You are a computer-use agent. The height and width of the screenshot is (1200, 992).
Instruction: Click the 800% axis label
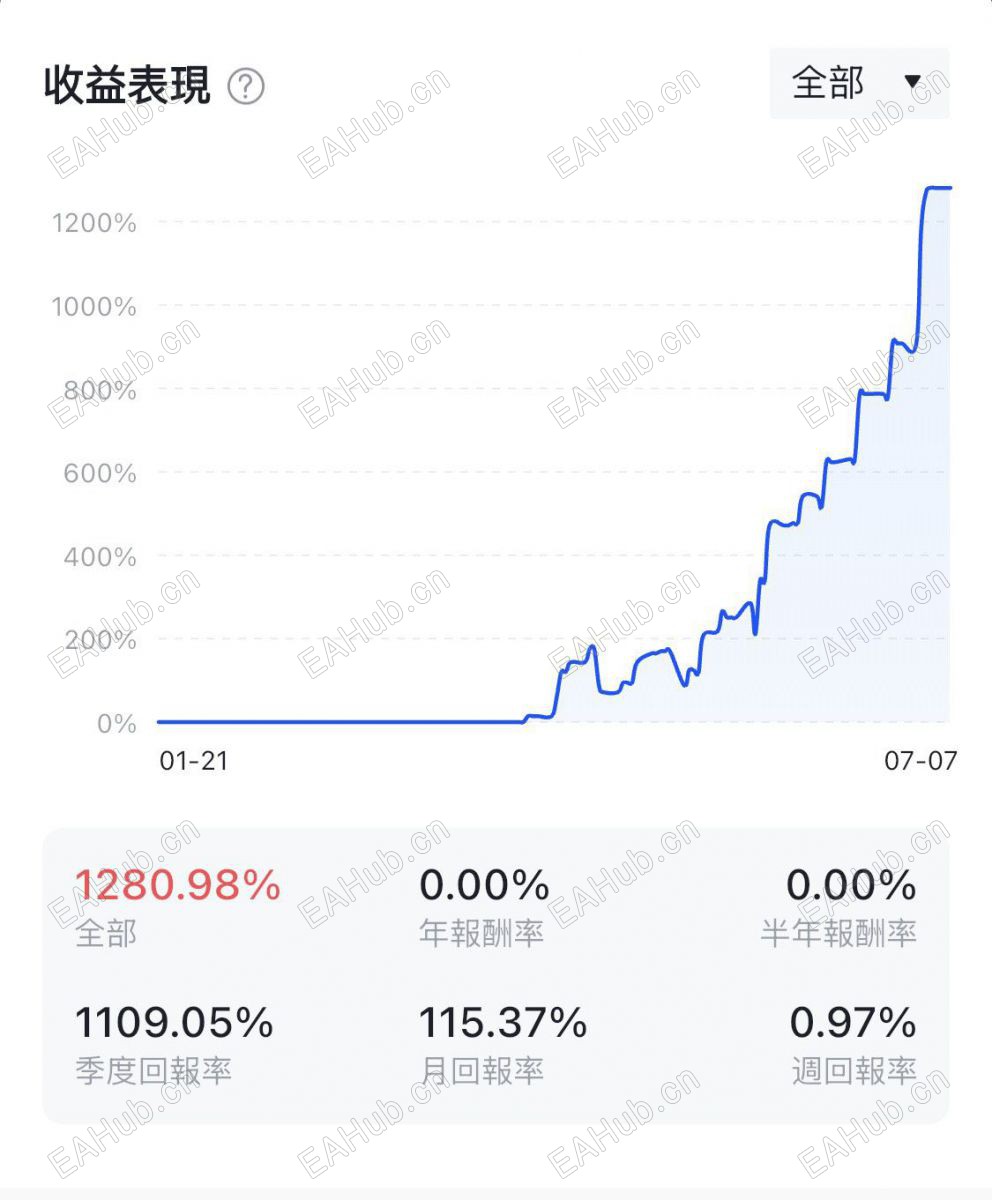point(100,390)
